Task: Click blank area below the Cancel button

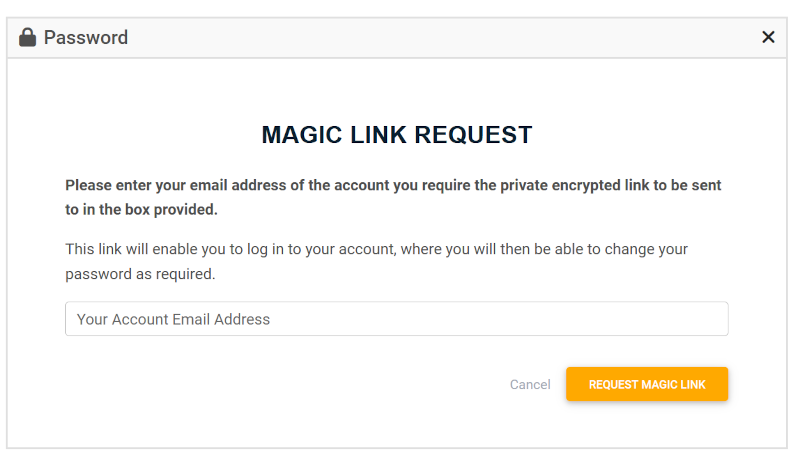Action: tap(530, 421)
